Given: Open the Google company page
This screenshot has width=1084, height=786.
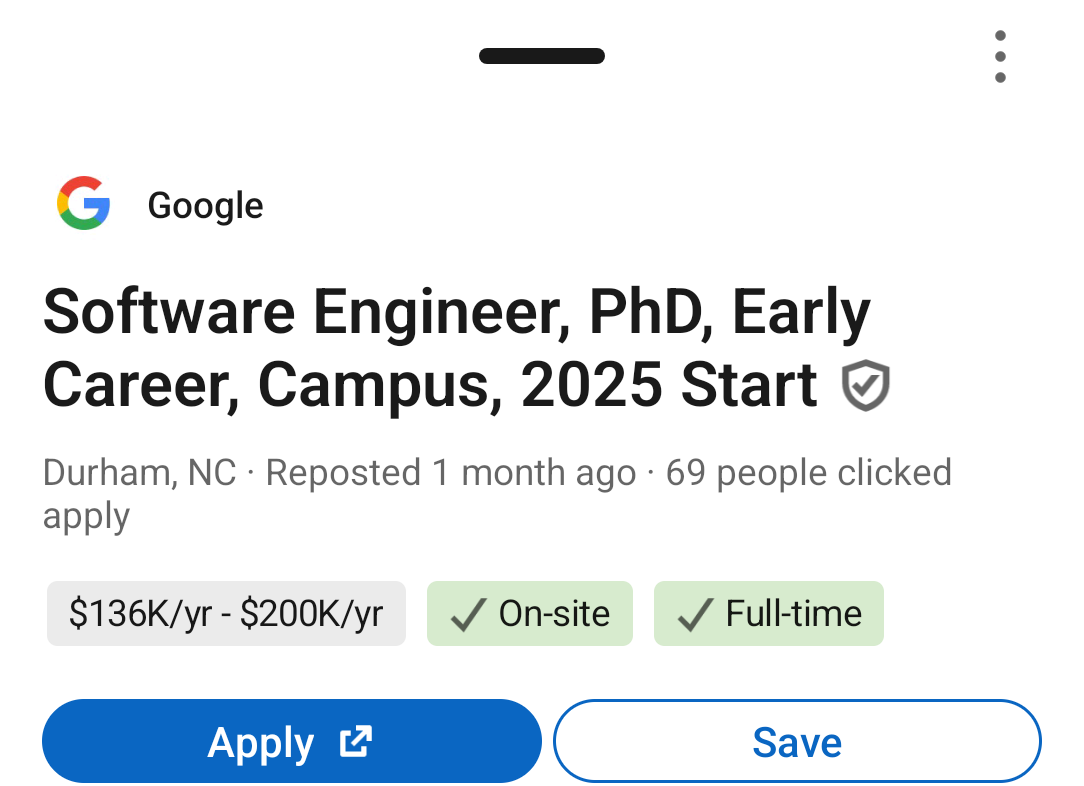Looking at the screenshot, I should point(205,204).
